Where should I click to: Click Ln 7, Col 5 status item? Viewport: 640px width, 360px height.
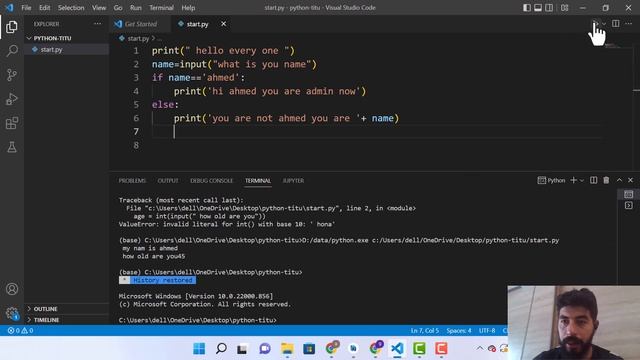point(424,330)
